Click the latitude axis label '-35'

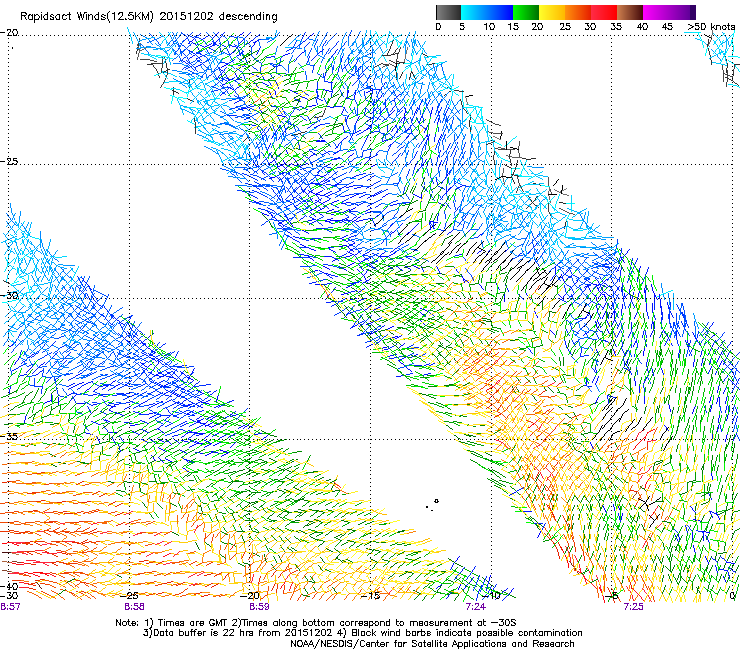(9, 437)
